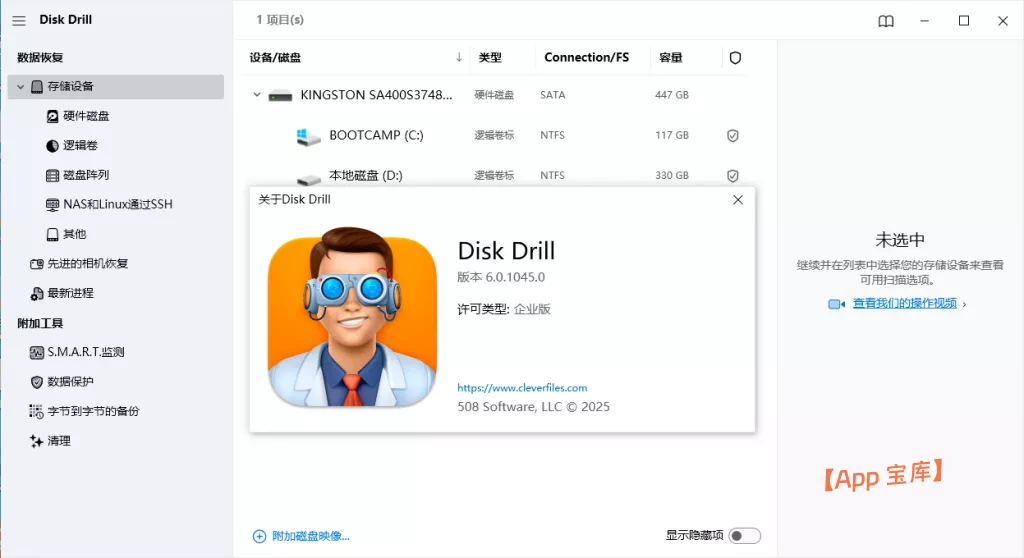Viewport: 1024px width, 558px height.
Task: Open 字节到字节的备份 tool
Action: coord(93,411)
